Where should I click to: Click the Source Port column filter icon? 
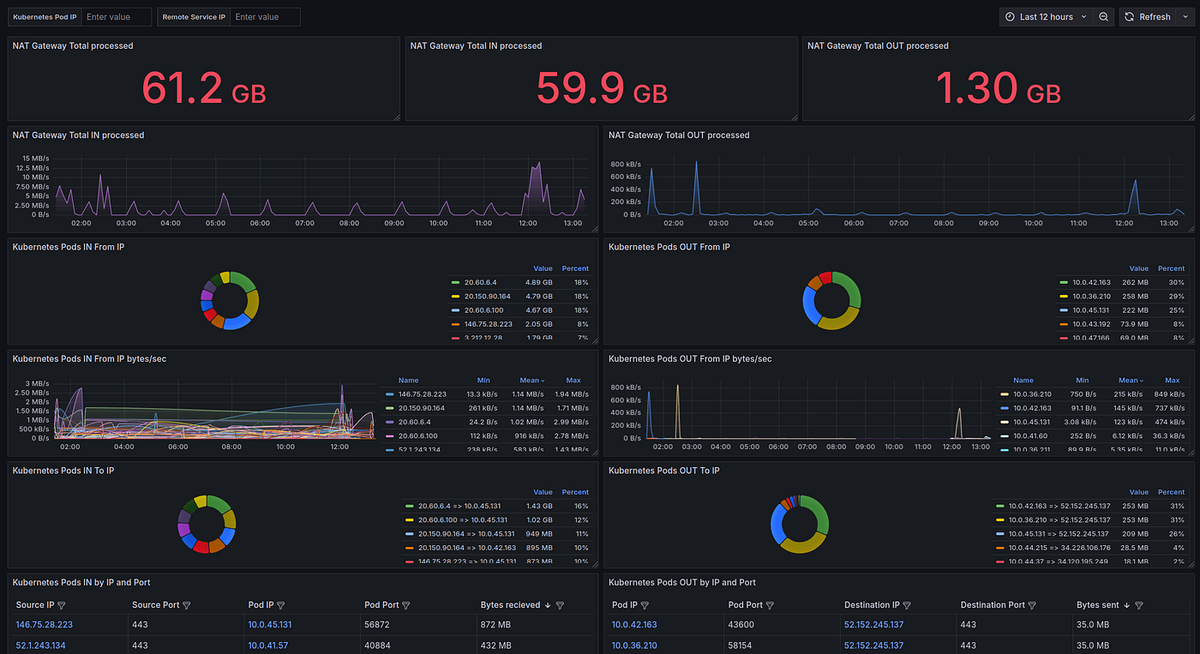pos(187,605)
